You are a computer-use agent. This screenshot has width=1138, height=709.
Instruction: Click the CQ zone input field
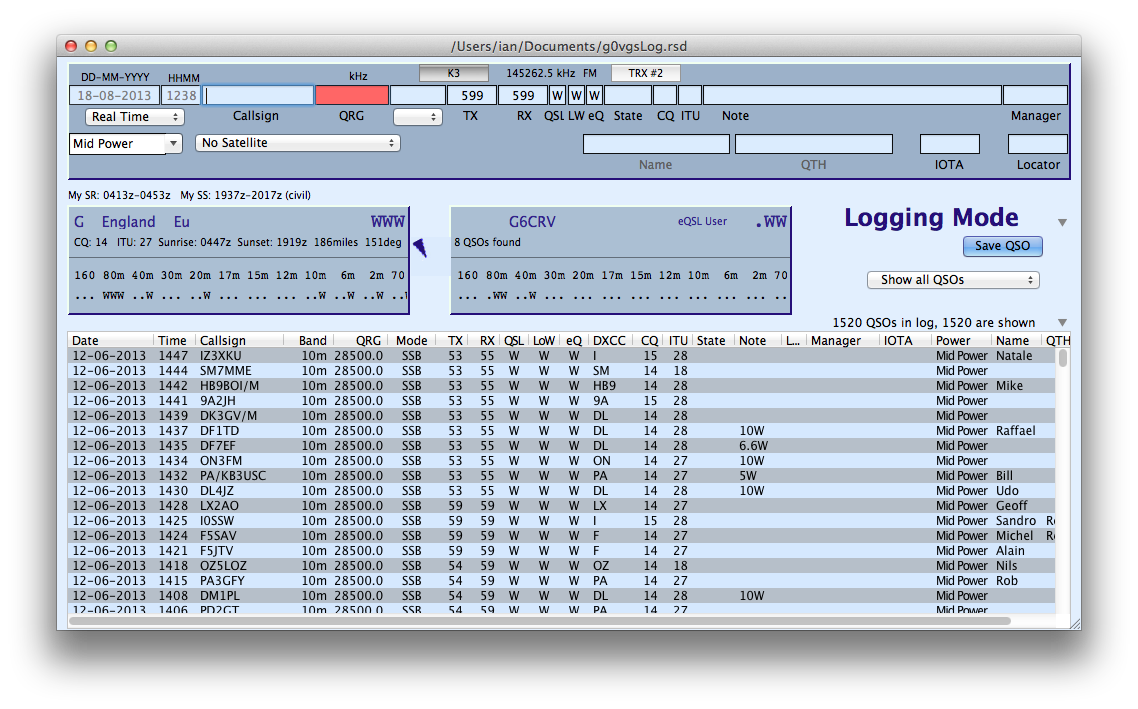[x=665, y=95]
